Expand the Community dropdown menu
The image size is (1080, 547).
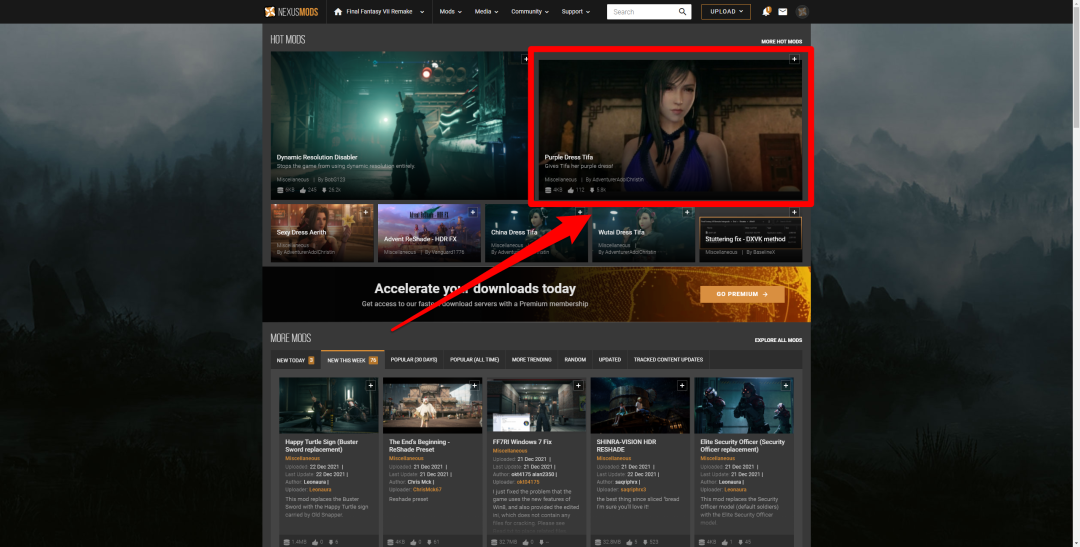[x=529, y=12]
